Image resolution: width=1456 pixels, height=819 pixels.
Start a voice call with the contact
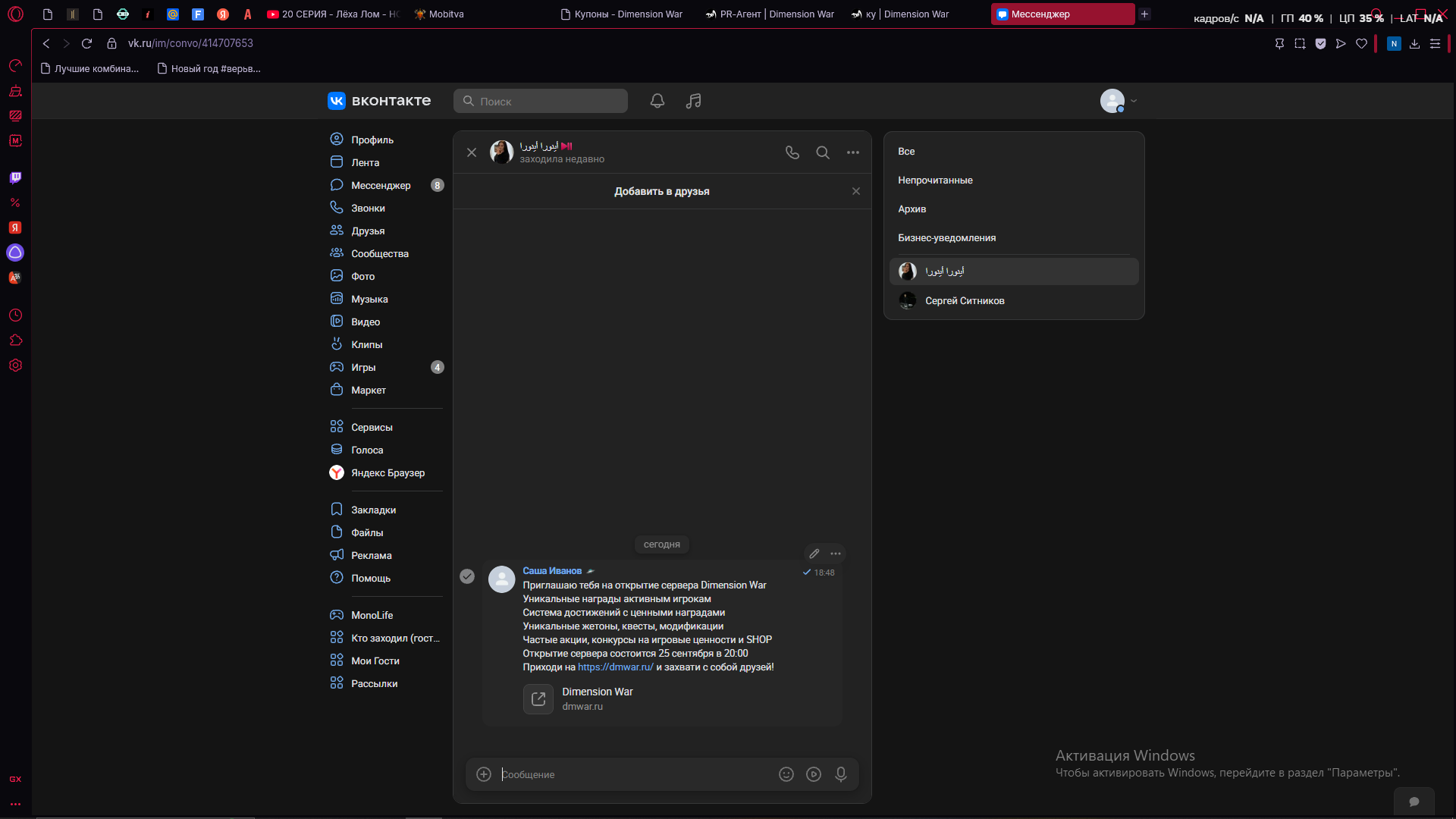(x=792, y=152)
